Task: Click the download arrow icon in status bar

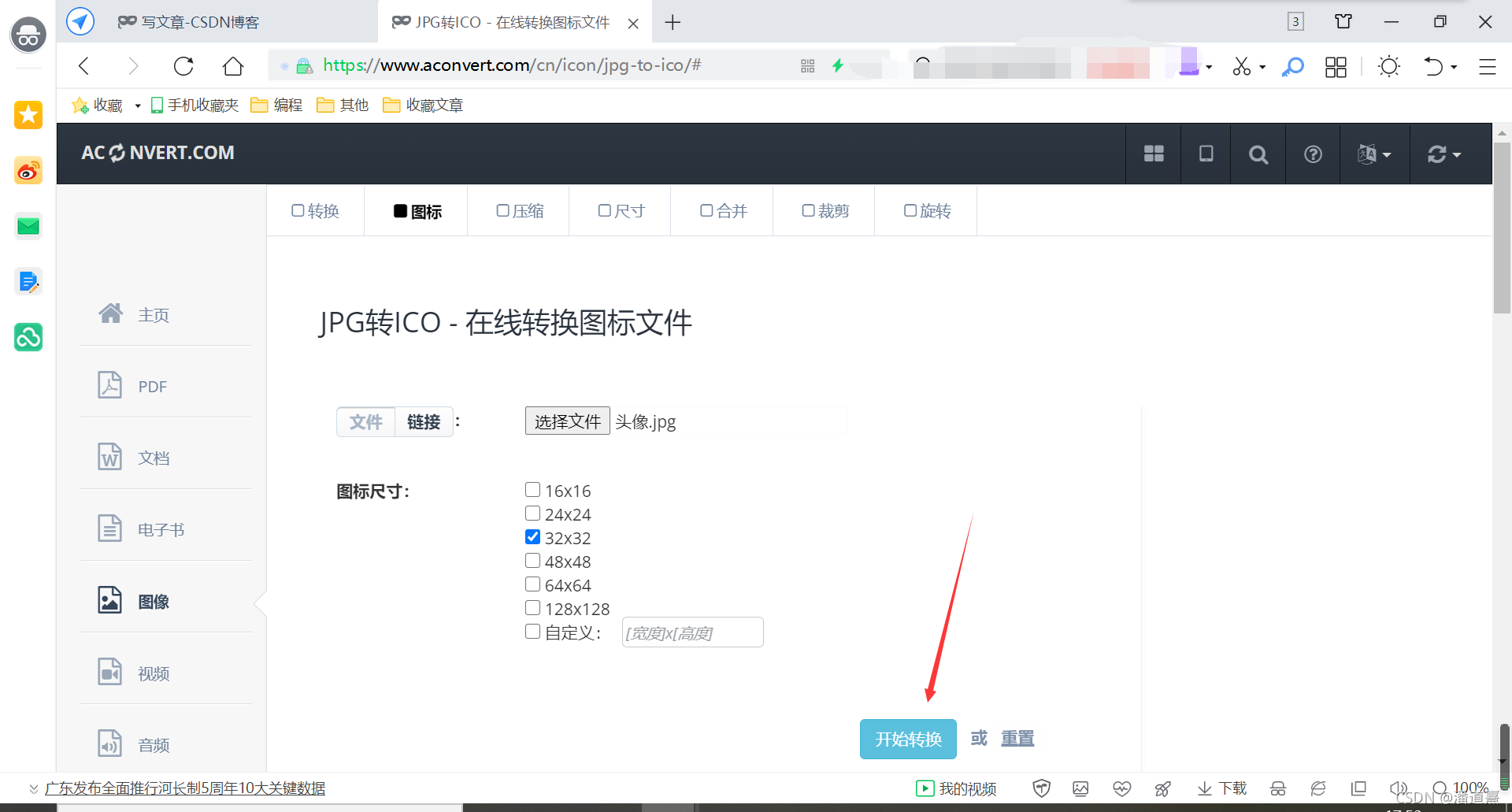Action: point(1205,788)
